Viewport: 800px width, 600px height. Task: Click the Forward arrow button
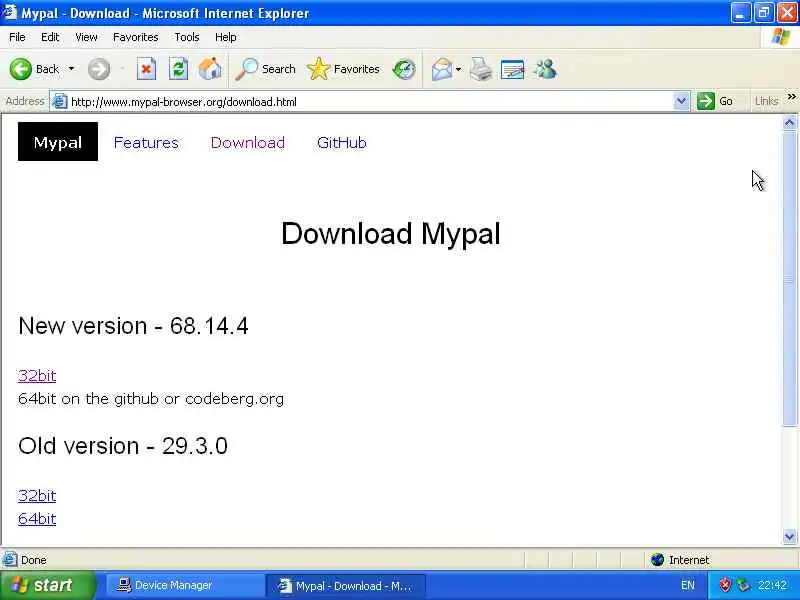tap(98, 69)
